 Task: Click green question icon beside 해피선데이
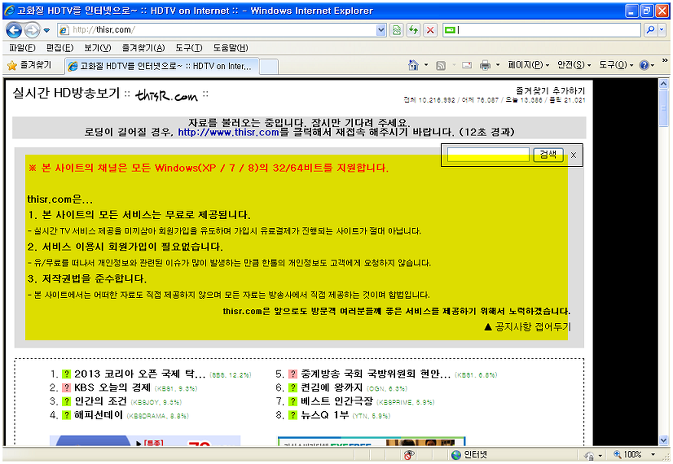(67, 415)
